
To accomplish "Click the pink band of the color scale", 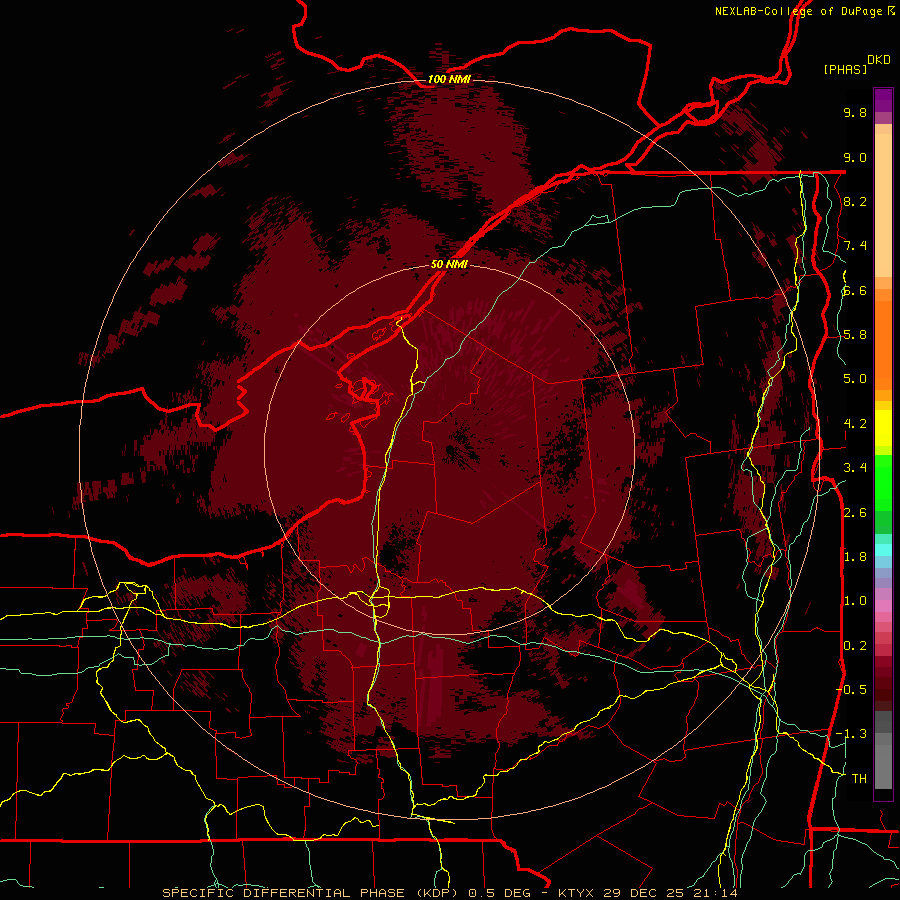I will [x=883, y=606].
